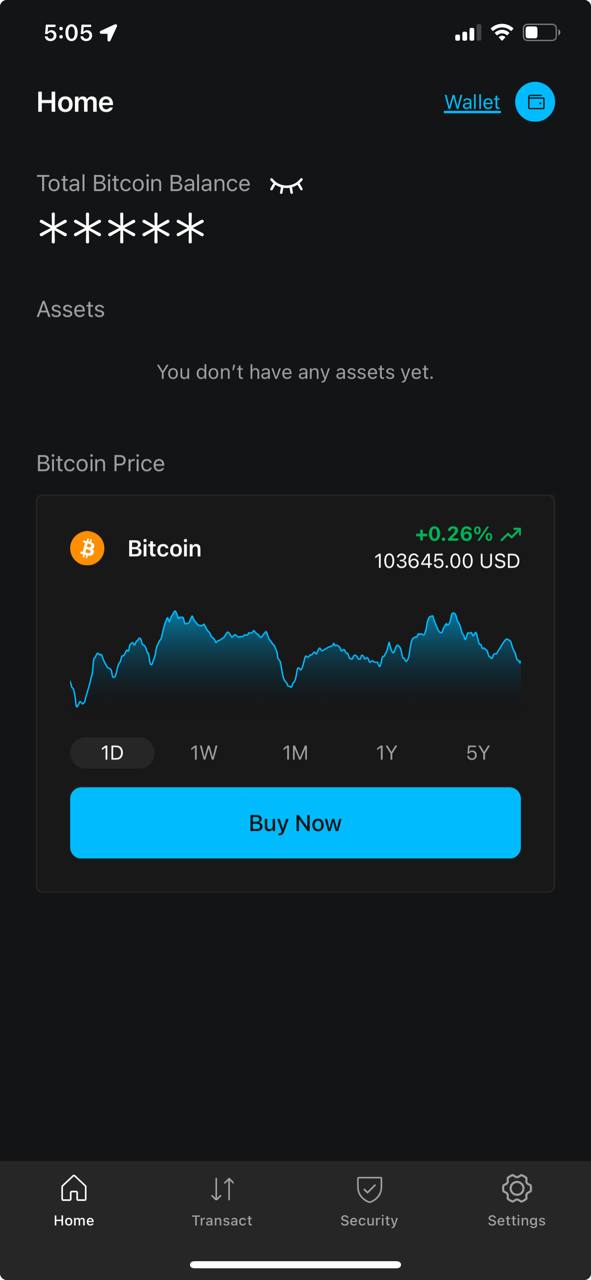The height and width of the screenshot is (1280, 591).
Task: Tap the battery status bar icon
Action: (x=541, y=33)
